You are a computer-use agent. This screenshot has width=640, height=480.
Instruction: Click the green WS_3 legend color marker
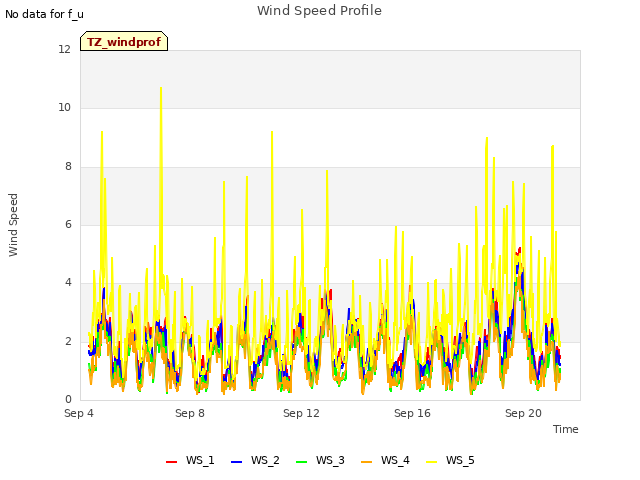pos(301,462)
